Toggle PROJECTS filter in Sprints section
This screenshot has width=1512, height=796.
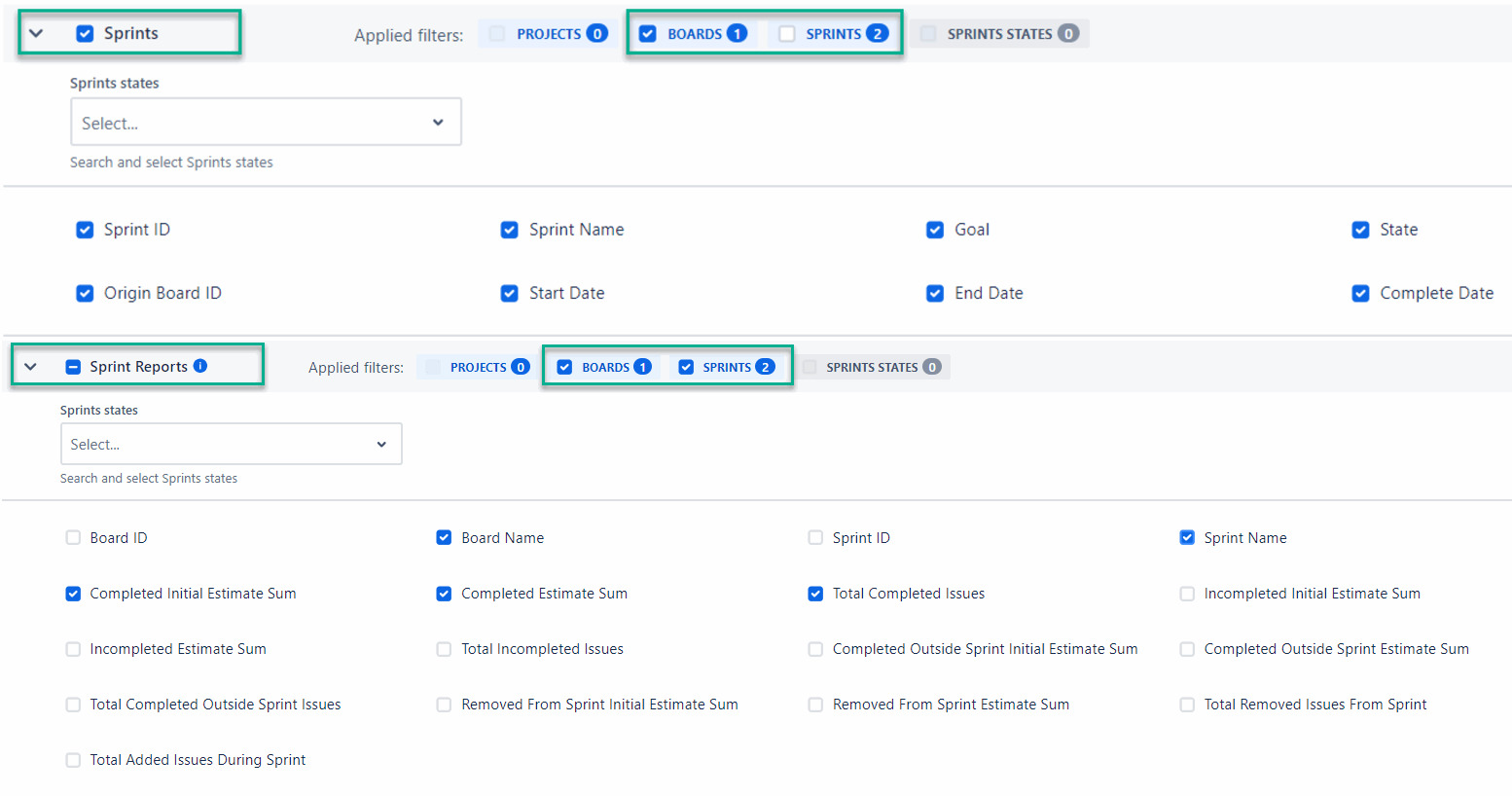[x=497, y=34]
